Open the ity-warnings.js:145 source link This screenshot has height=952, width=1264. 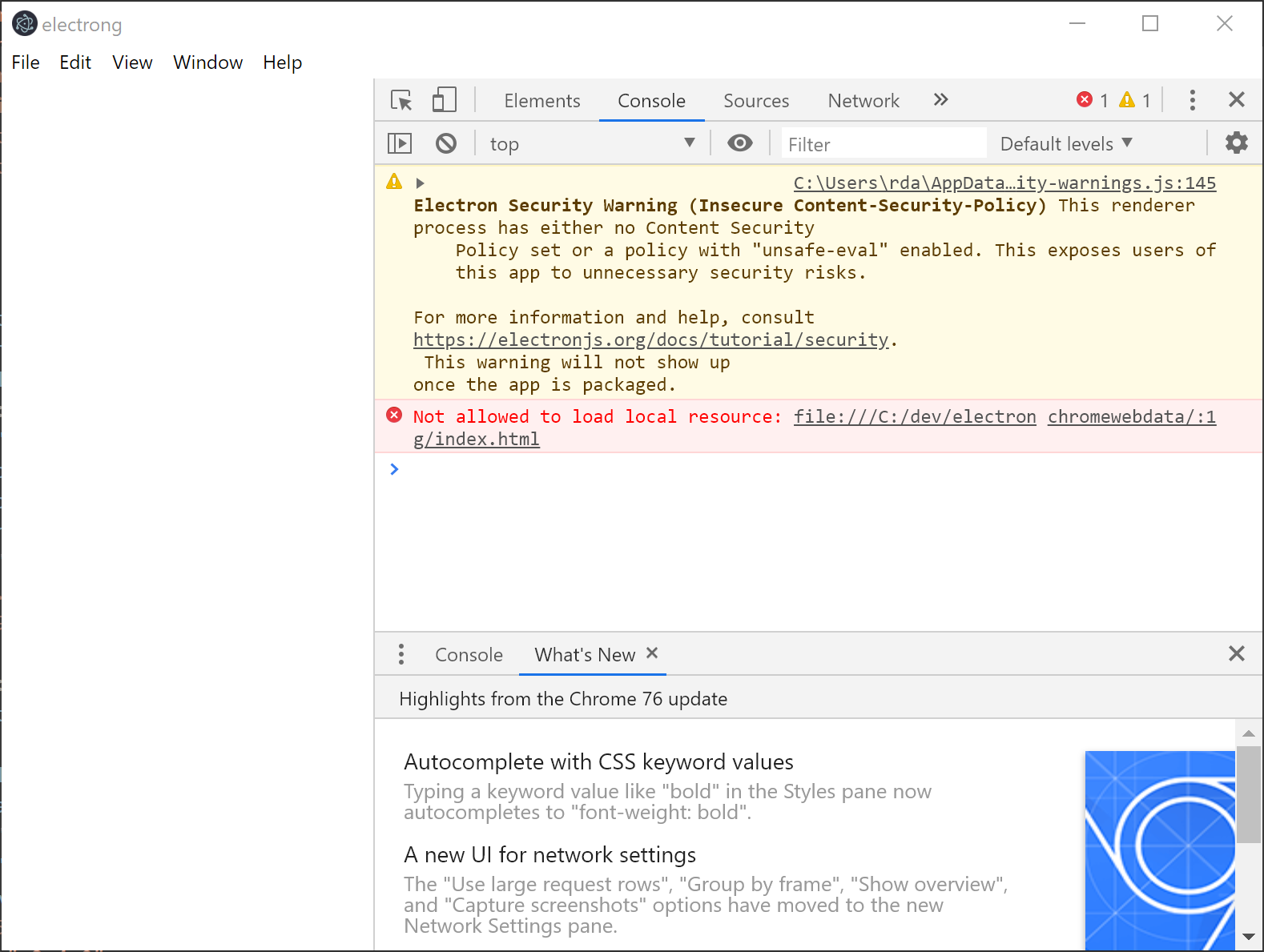pos(1004,183)
